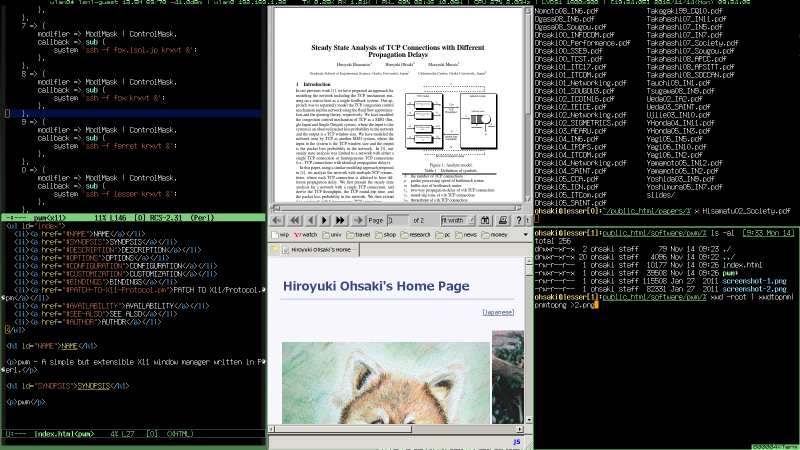
Task: Click the '(HTML)' mode indicator in Emacs modeline
Action: [x=180, y=434]
